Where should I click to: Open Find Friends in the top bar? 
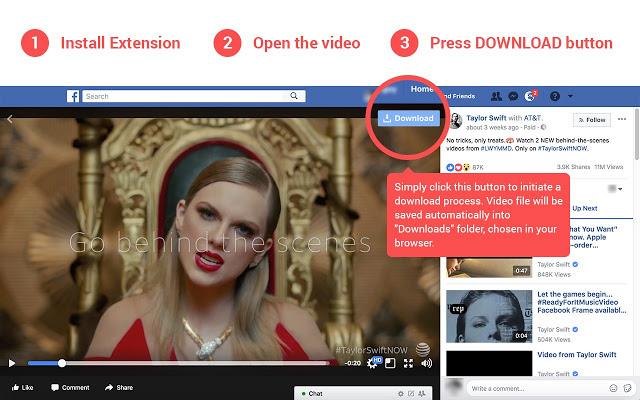(458, 96)
